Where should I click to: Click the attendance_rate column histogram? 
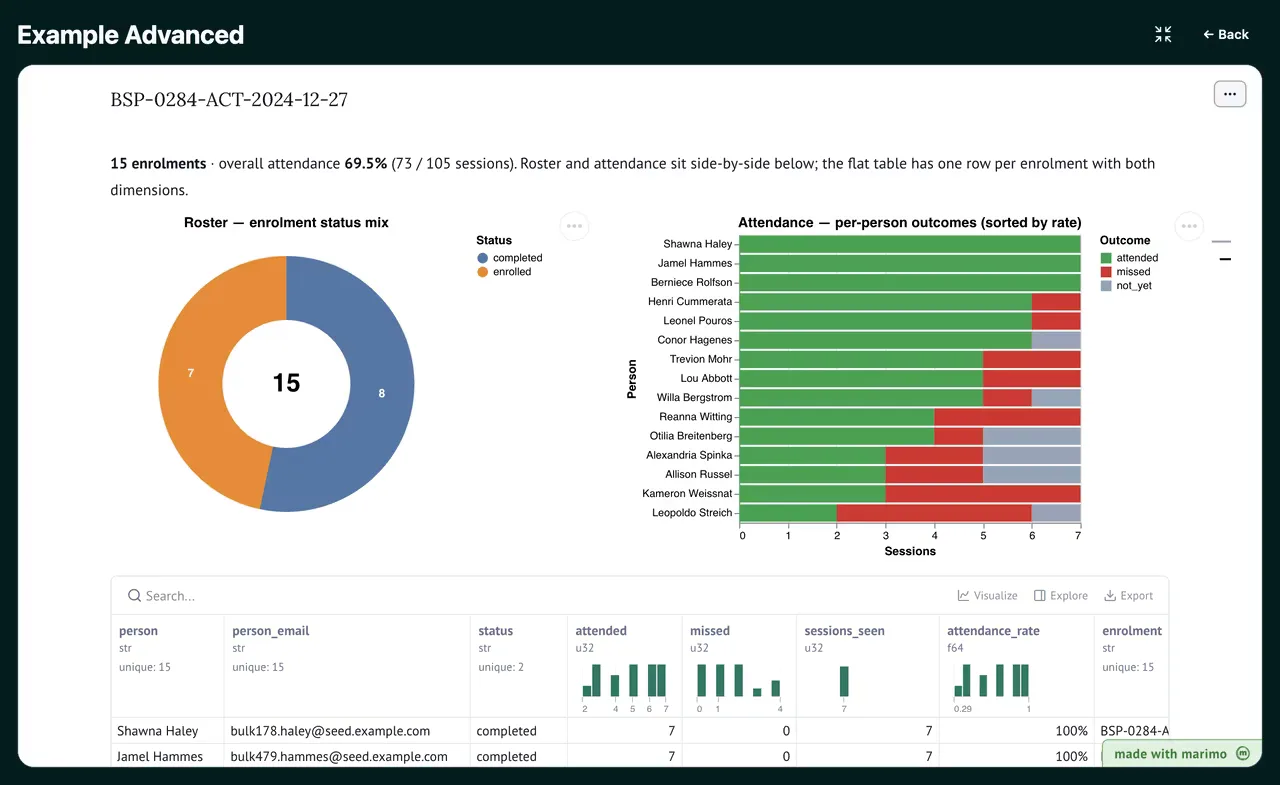(x=992, y=680)
